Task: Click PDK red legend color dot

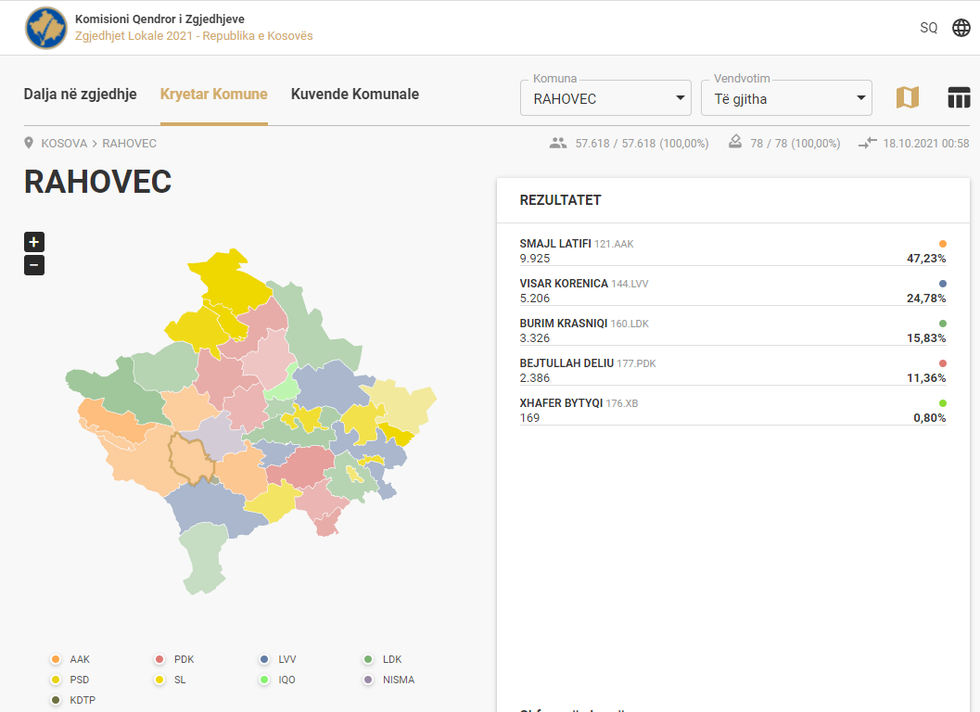Action: click(160, 660)
